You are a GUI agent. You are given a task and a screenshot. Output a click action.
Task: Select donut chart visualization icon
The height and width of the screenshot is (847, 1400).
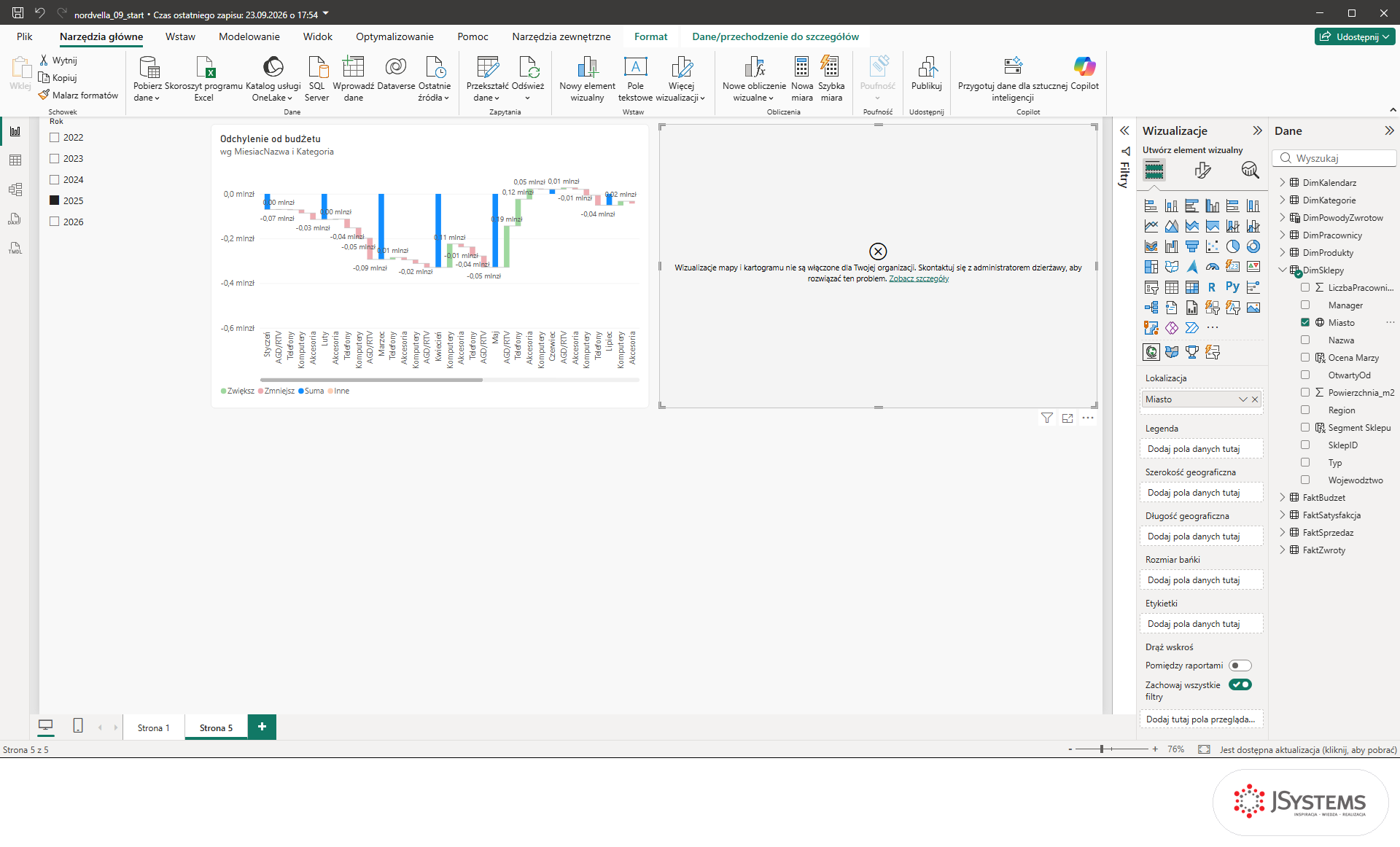tap(1253, 246)
